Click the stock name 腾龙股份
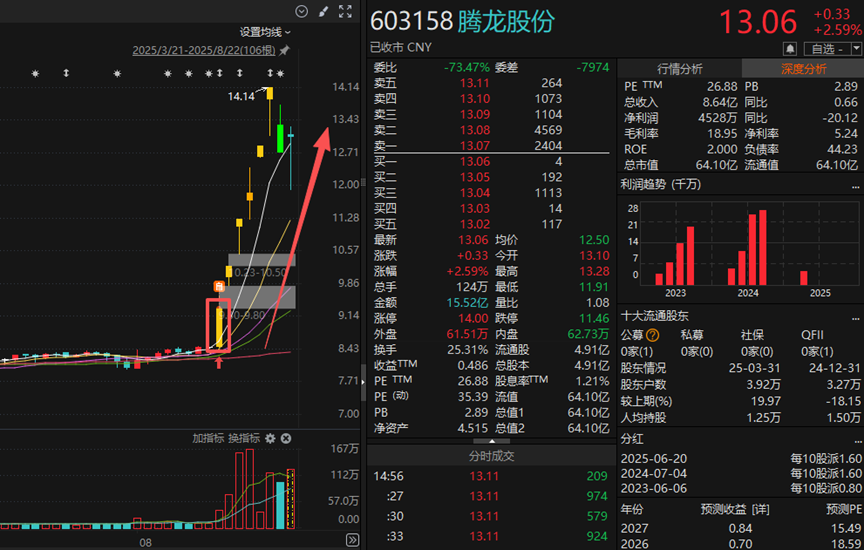This screenshot has height=550, width=864. [x=506, y=21]
